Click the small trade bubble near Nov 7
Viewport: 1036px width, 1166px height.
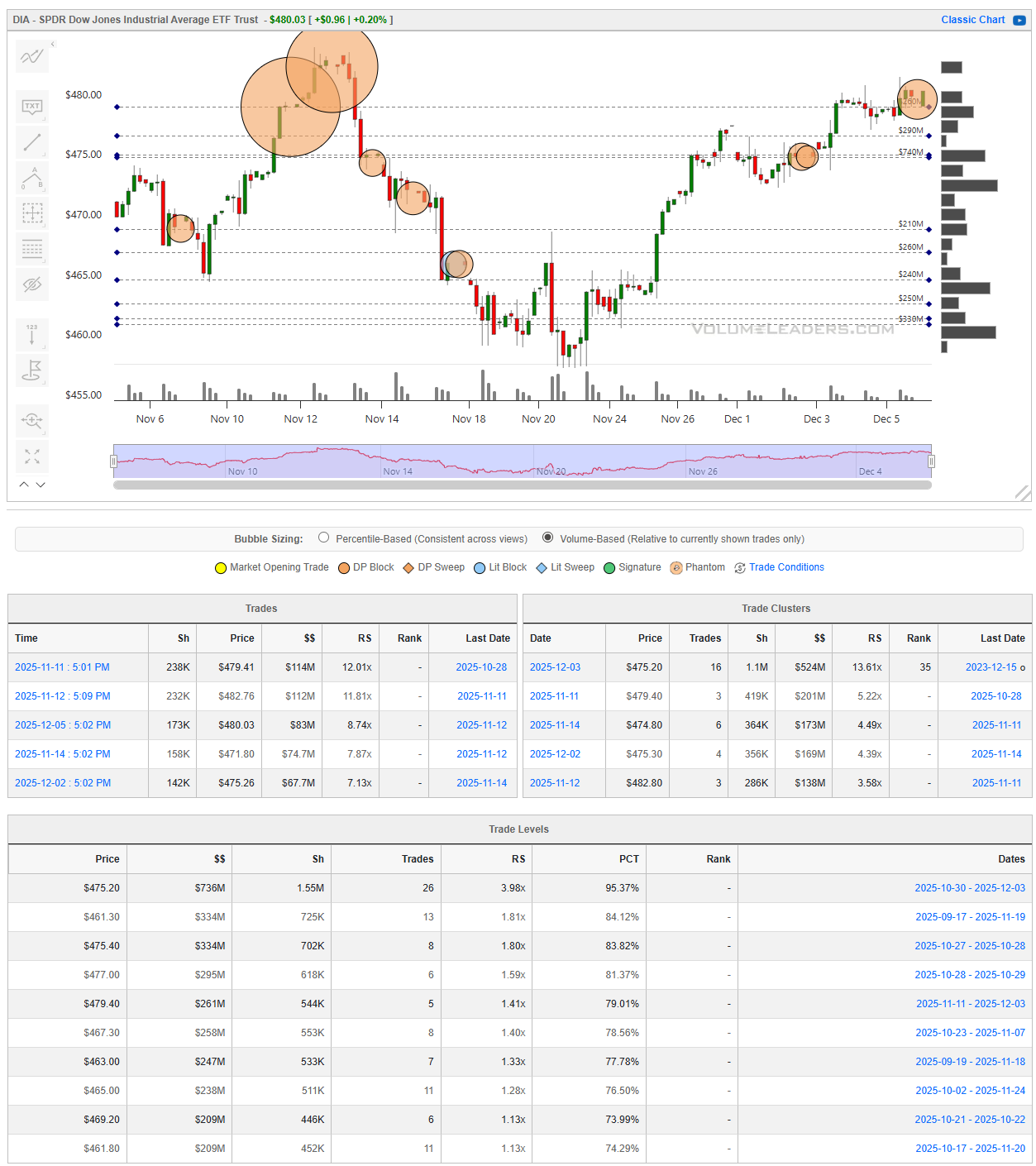180,228
